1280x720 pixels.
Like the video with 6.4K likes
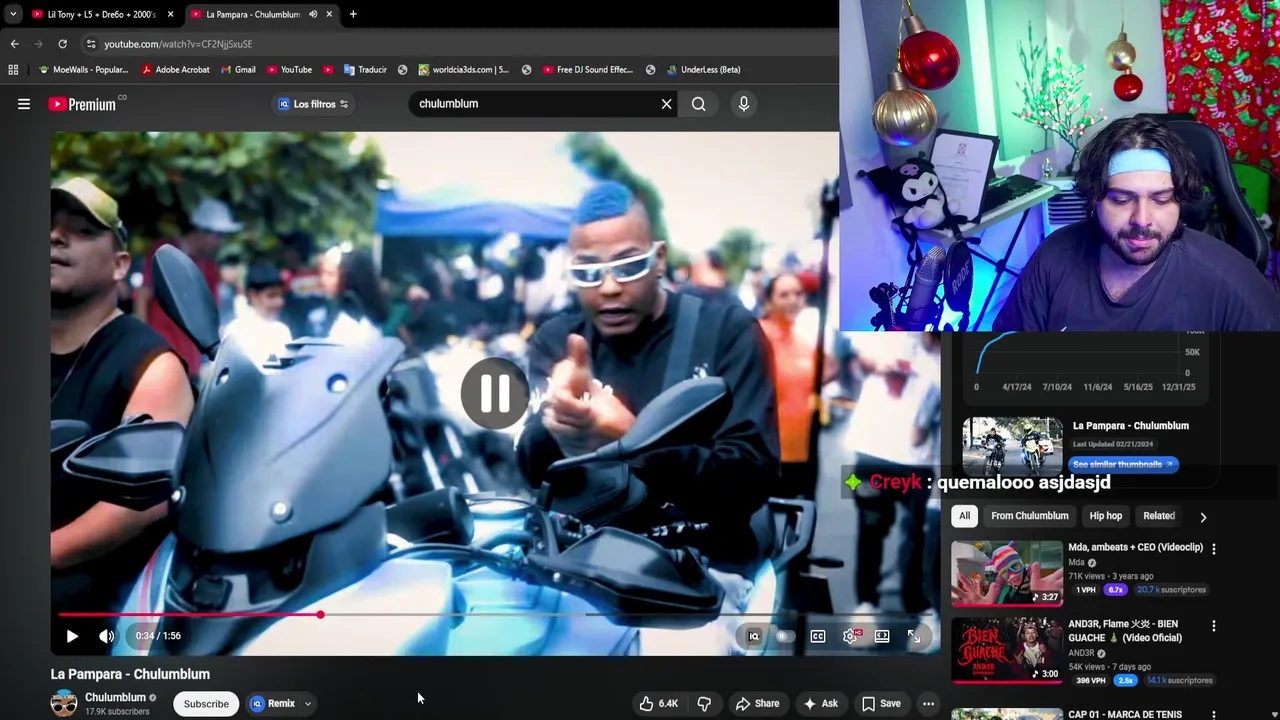click(659, 704)
